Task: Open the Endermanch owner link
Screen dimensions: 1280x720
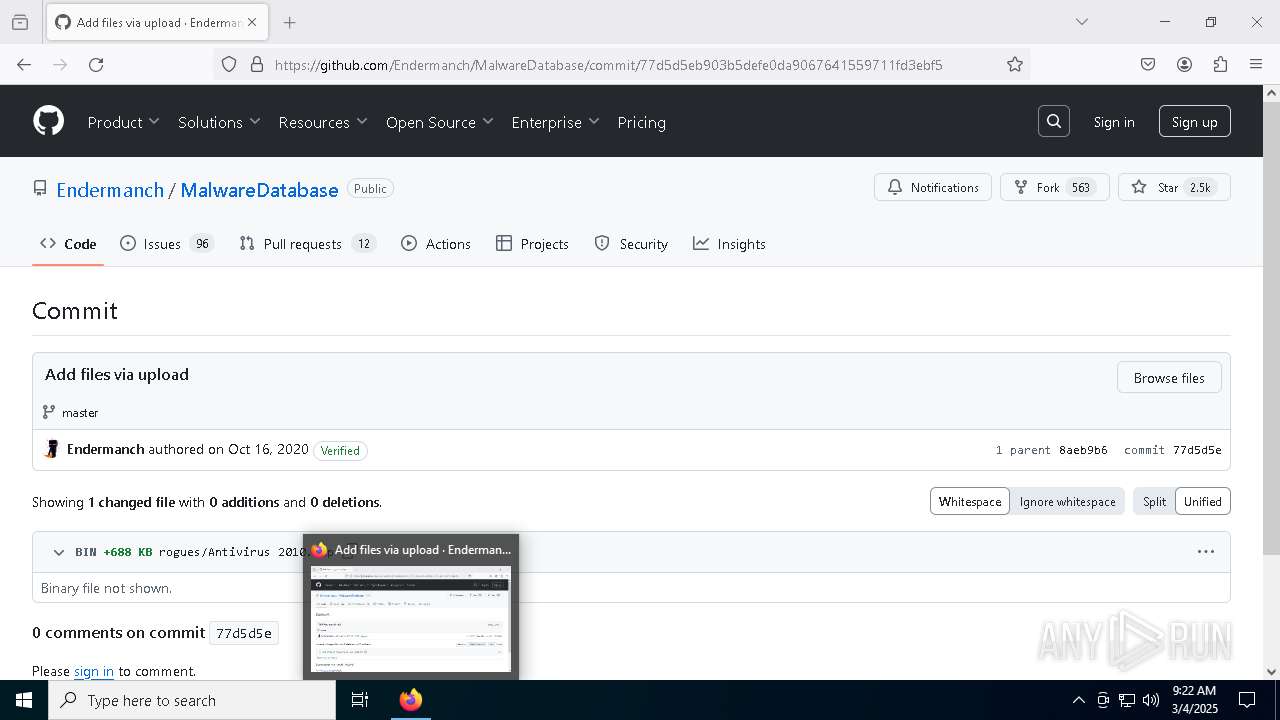Action: click(110, 190)
